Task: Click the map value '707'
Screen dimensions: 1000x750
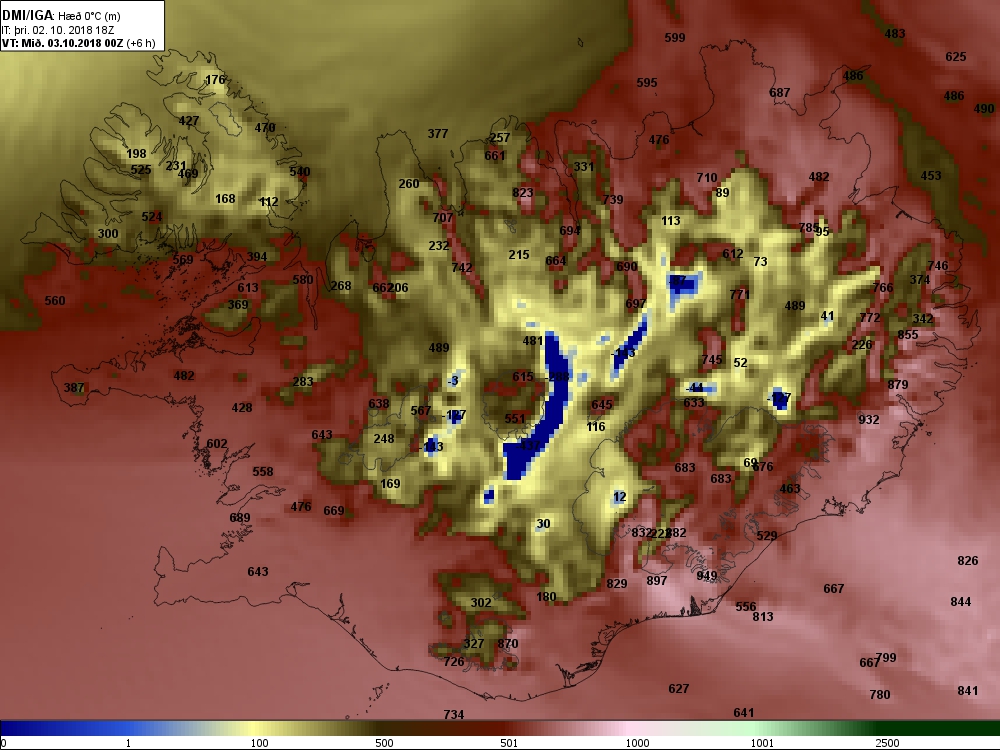Action: 443,217
